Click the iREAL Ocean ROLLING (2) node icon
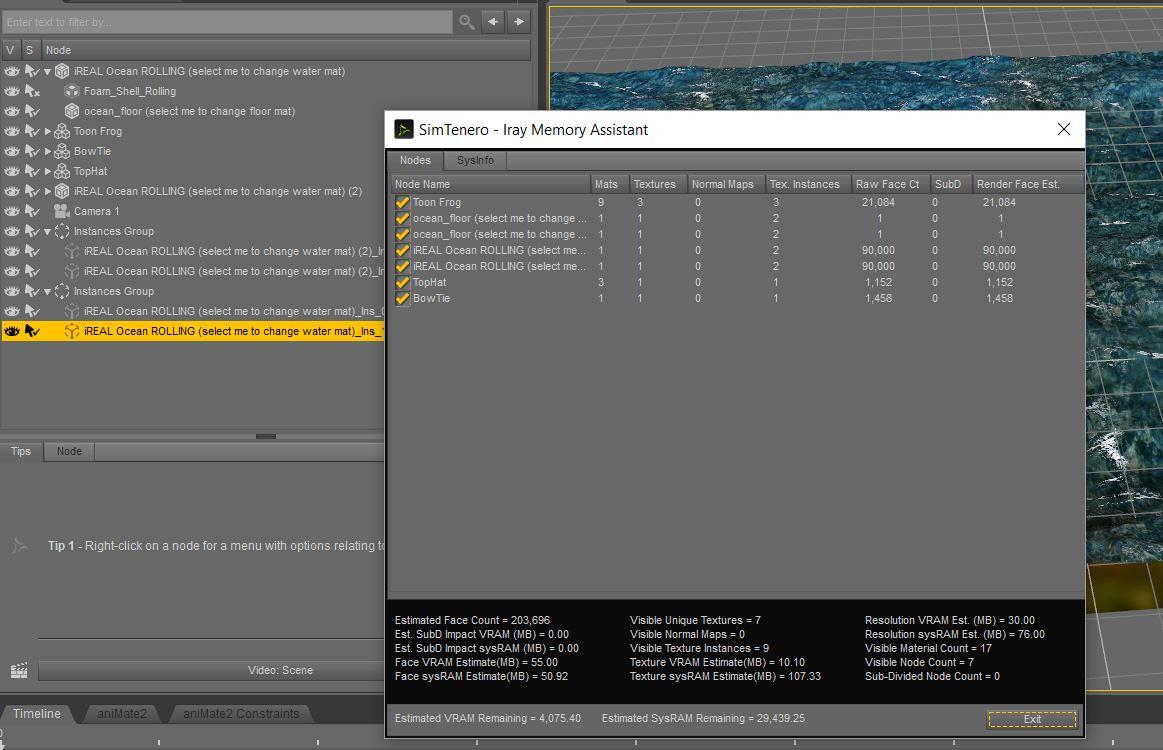 click(x=62, y=191)
